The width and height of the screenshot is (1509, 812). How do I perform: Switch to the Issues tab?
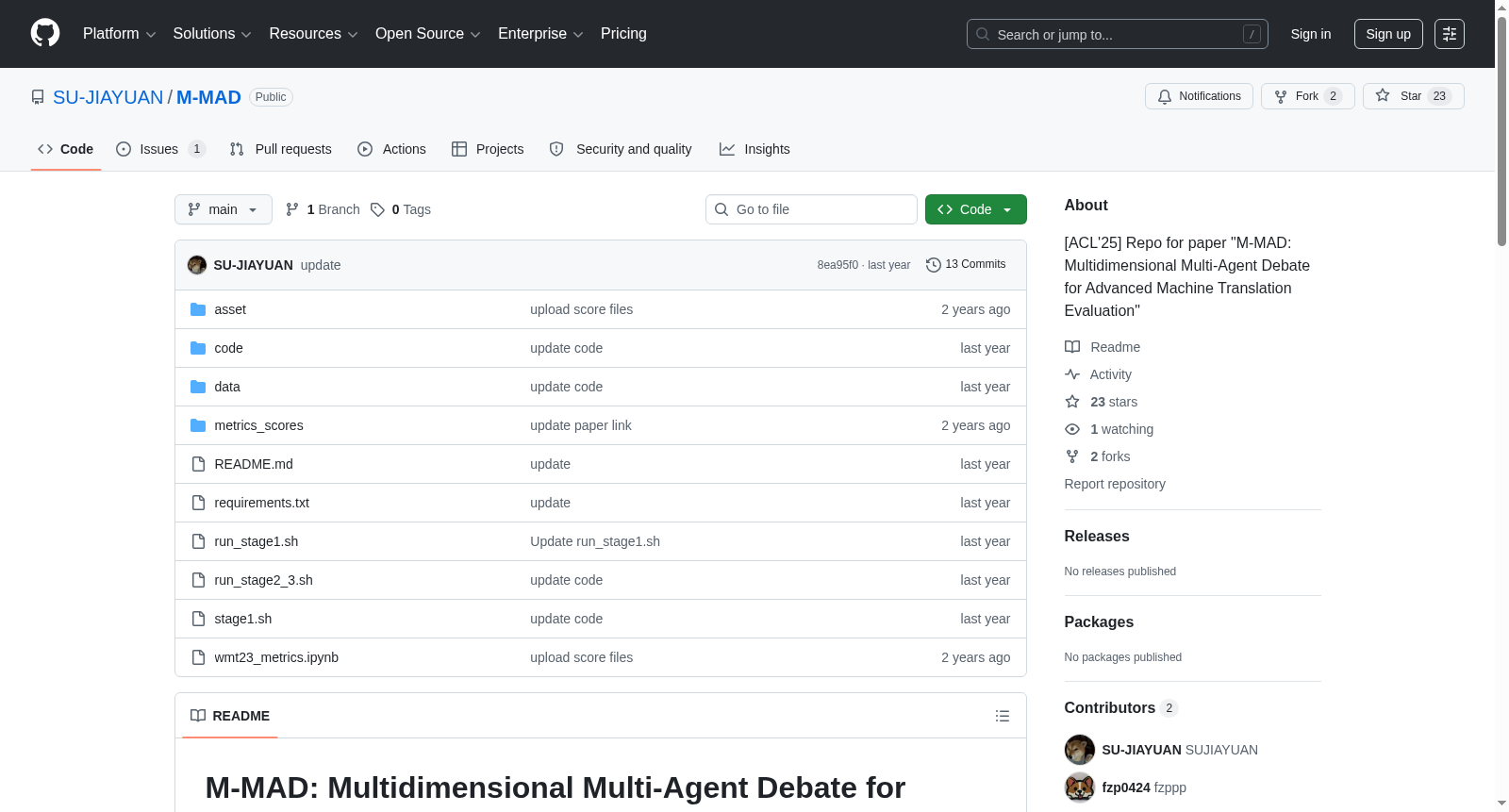point(160,149)
